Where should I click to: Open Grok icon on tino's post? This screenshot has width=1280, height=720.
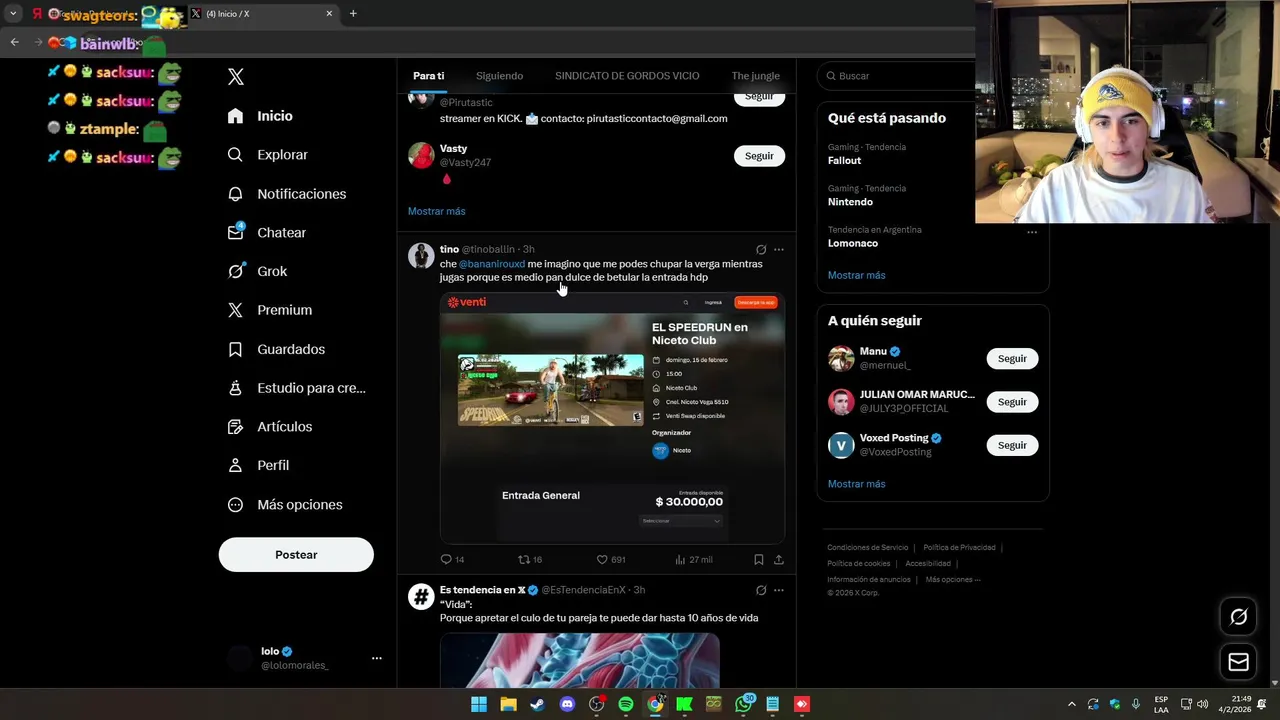(x=761, y=250)
